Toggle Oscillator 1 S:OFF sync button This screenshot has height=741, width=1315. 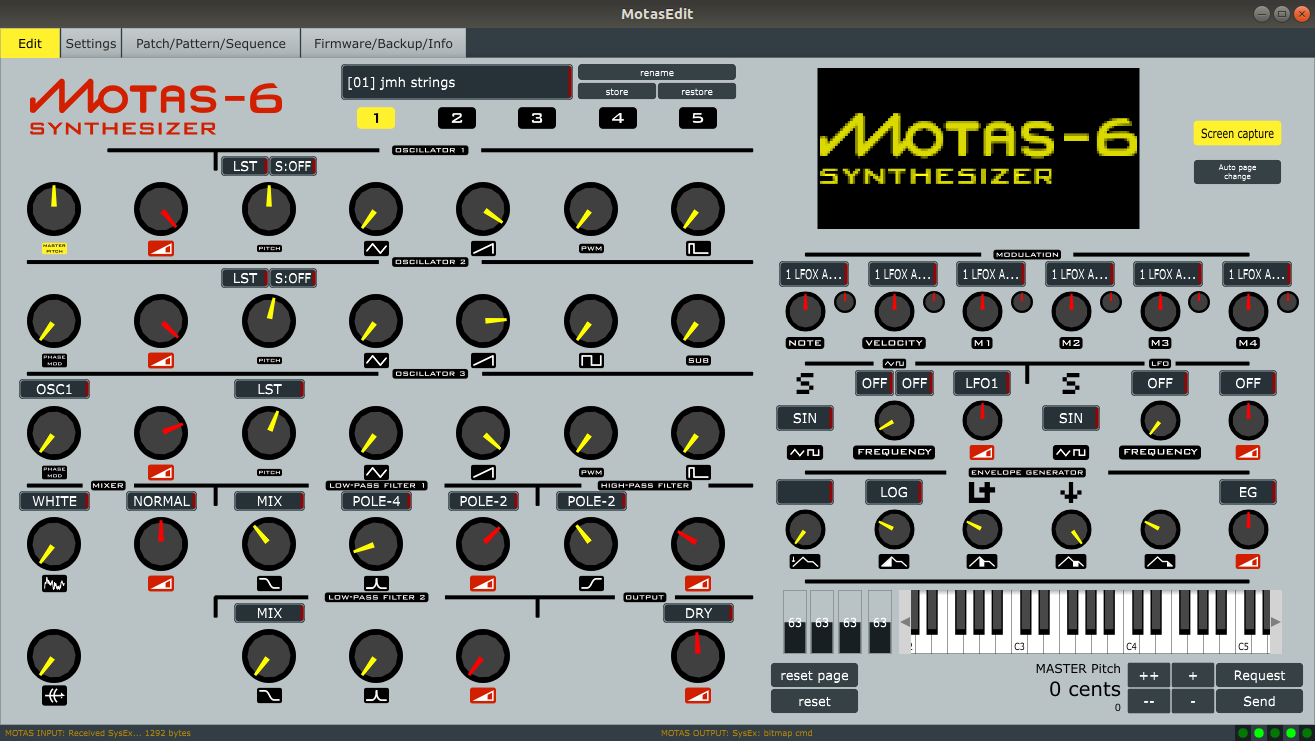pos(293,166)
